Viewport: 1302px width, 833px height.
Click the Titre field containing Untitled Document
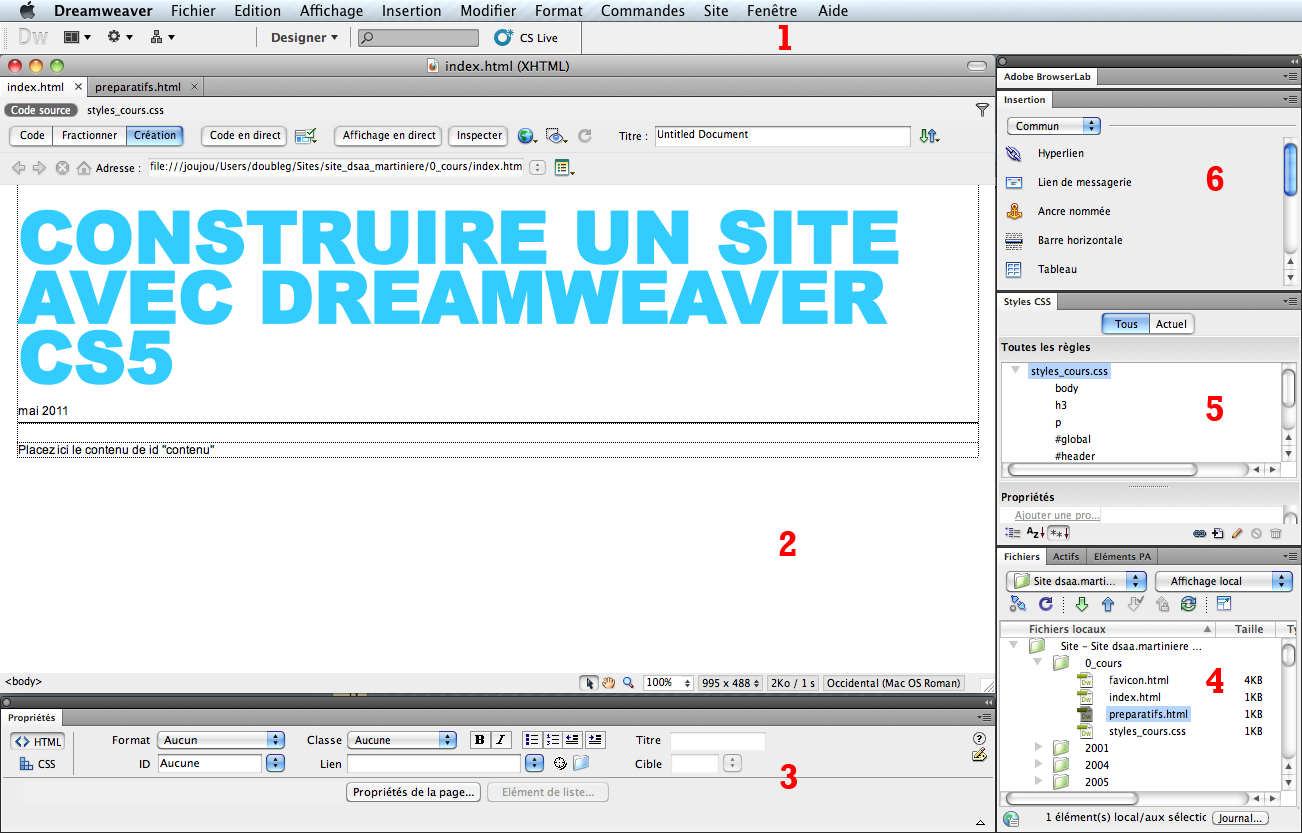[782, 136]
